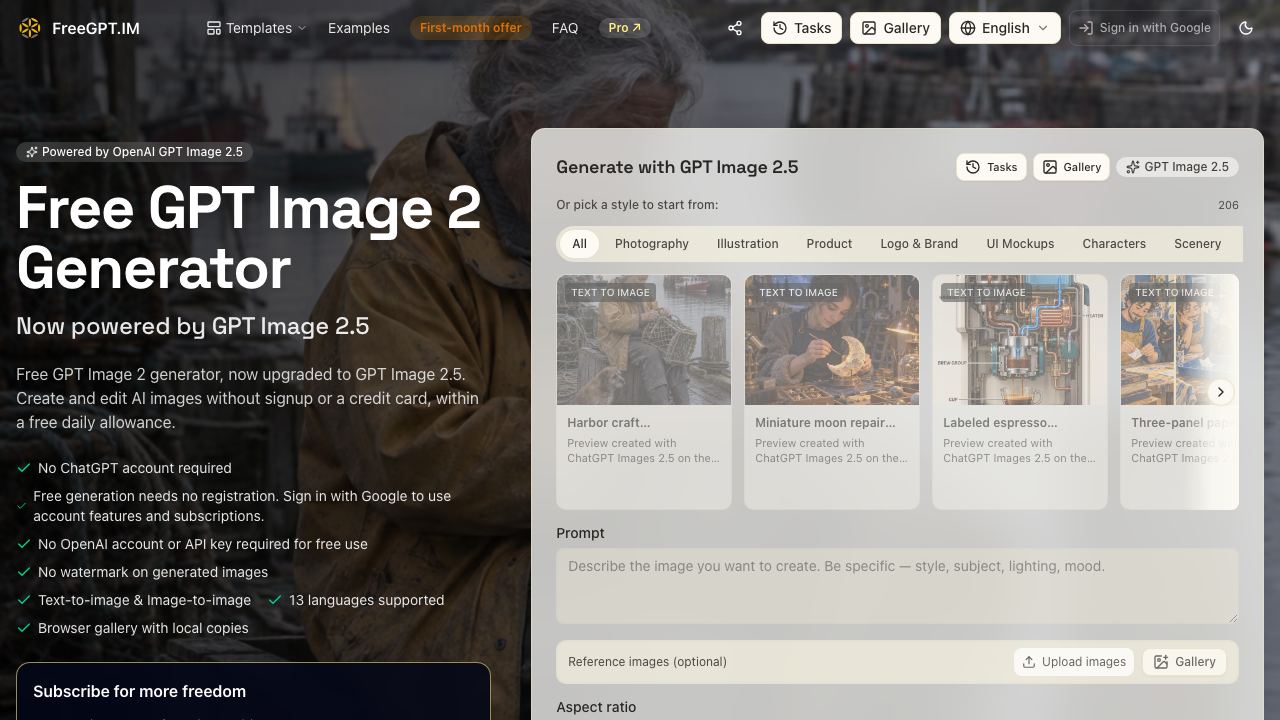Click the No OpenAI account or API key text

click(203, 544)
